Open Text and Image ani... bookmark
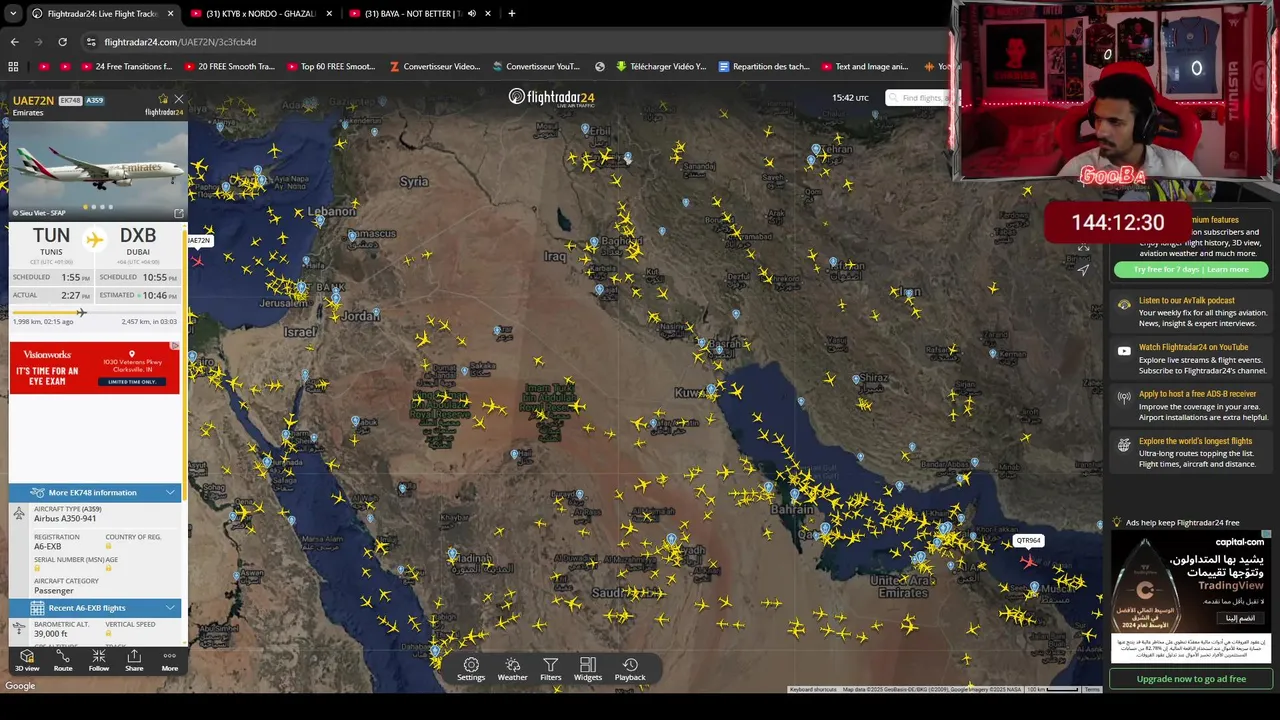Screen dimensions: 1280x720 click(x=865, y=67)
